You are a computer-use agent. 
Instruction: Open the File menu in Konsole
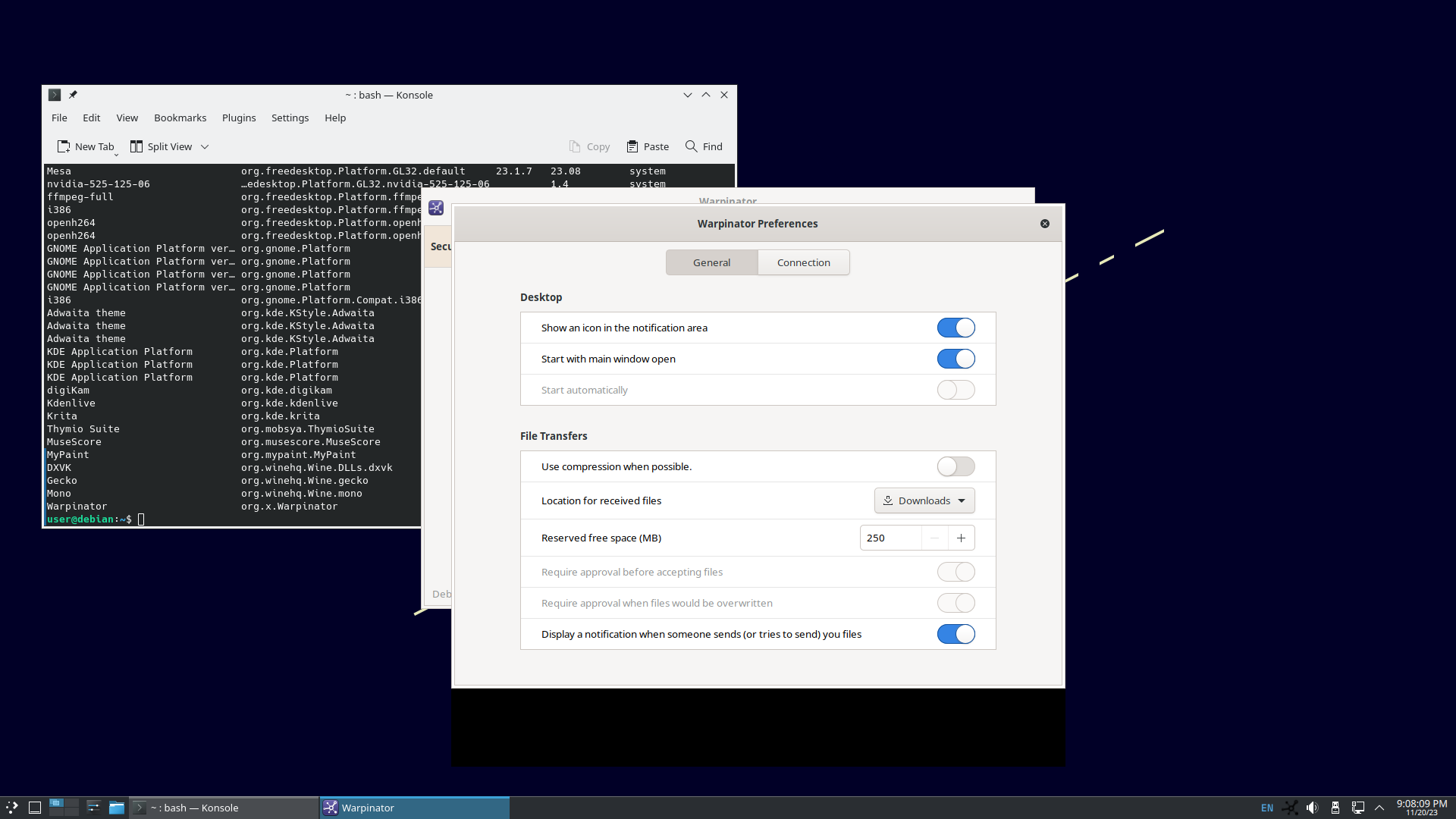coord(59,118)
